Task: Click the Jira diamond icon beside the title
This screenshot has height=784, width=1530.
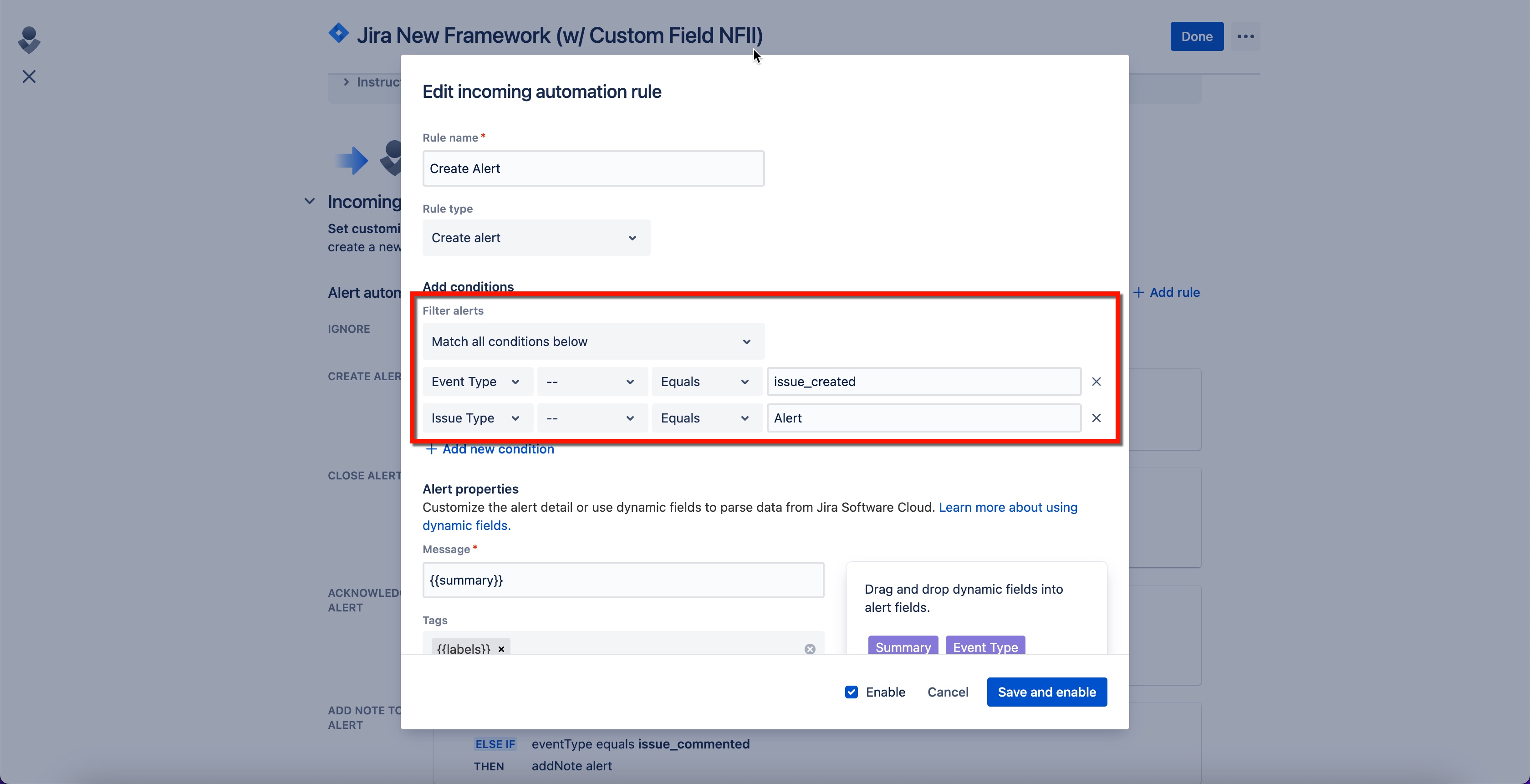Action: 338,33
